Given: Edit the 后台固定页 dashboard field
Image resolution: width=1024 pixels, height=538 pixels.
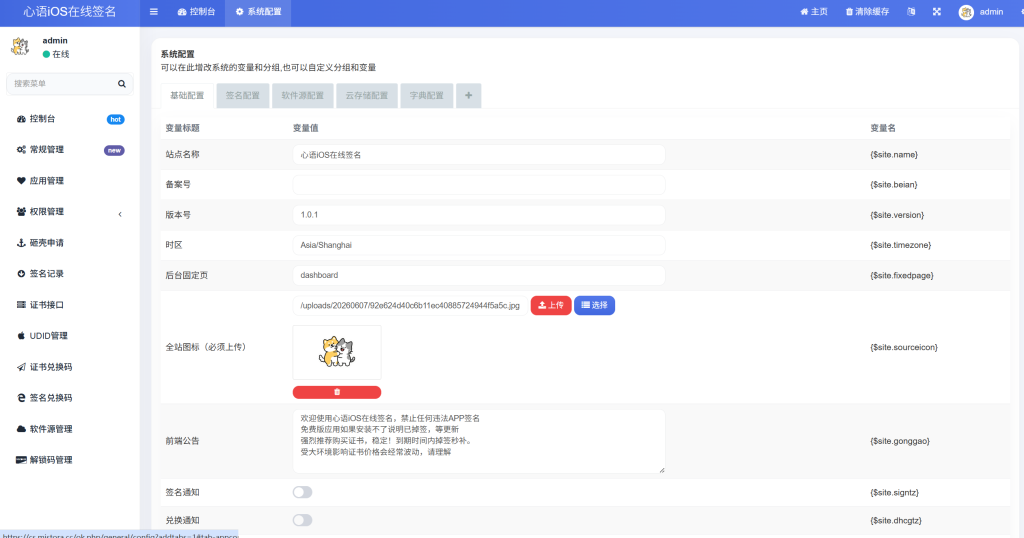Looking at the screenshot, I should coord(479,275).
